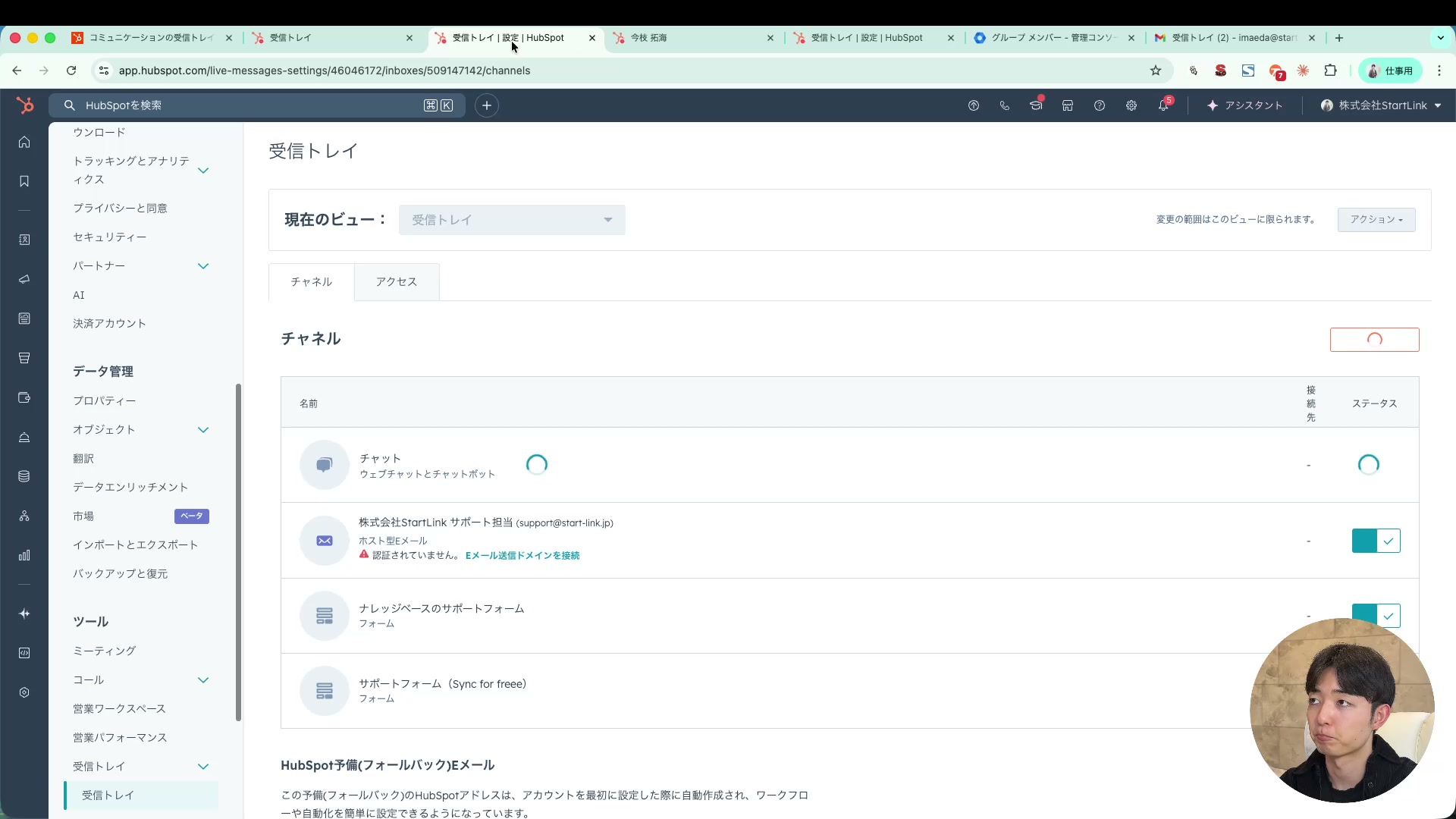Open the bookmarks icon in the sidebar
The width and height of the screenshot is (1456, 819).
coord(24,181)
